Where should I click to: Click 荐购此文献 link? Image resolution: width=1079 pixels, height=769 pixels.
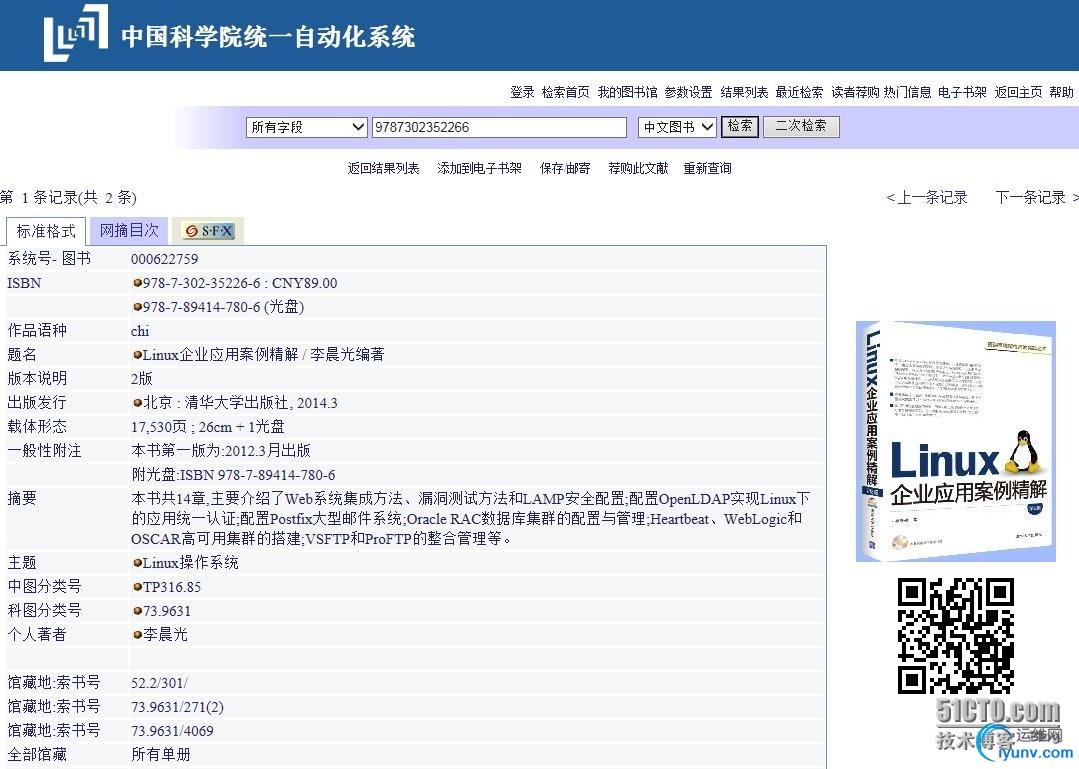pos(638,169)
